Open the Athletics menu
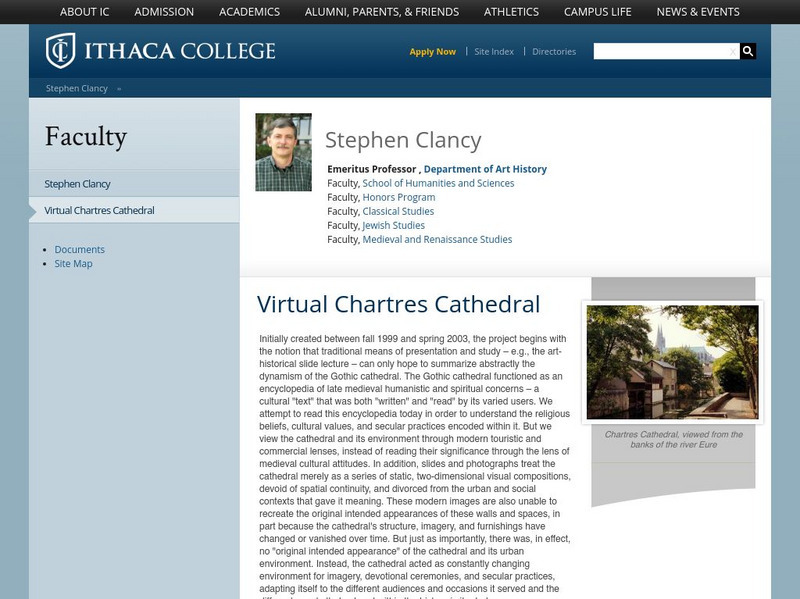 511,12
